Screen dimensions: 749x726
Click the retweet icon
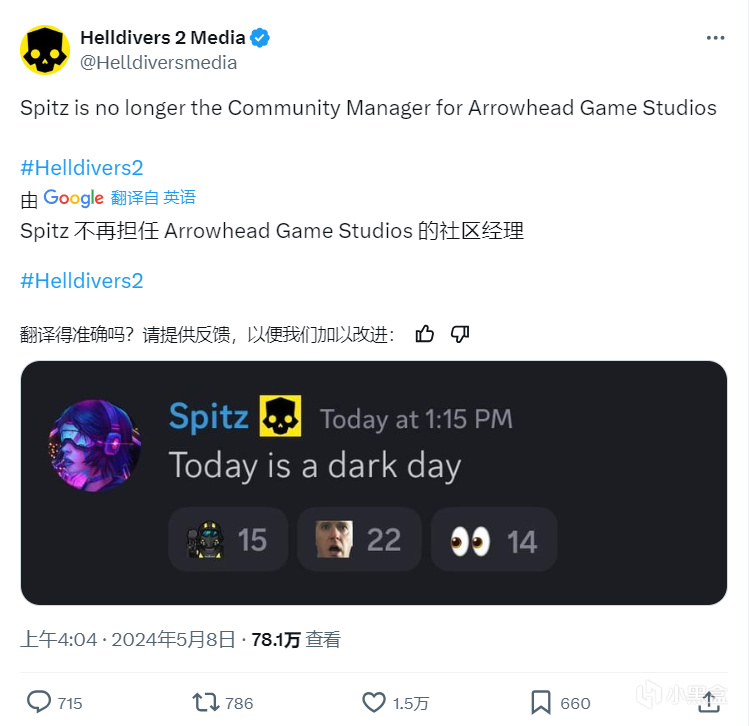[205, 703]
